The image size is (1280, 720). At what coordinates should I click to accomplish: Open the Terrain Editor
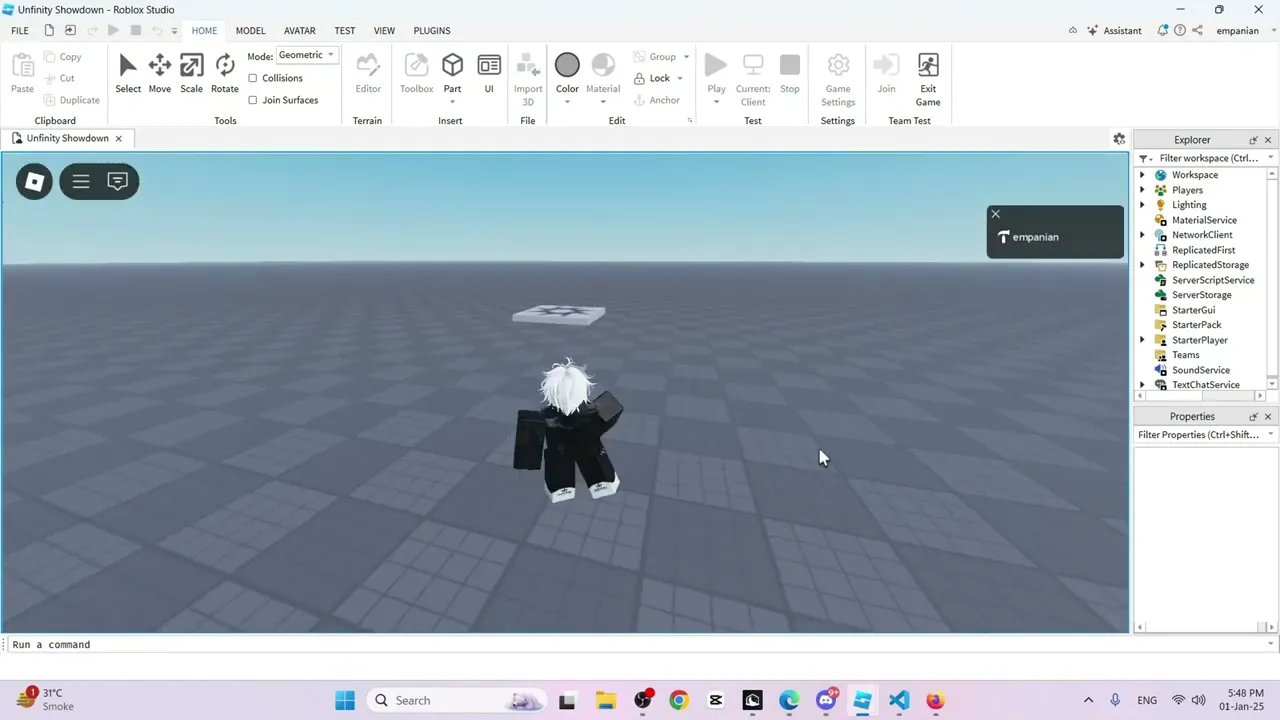(368, 74)
